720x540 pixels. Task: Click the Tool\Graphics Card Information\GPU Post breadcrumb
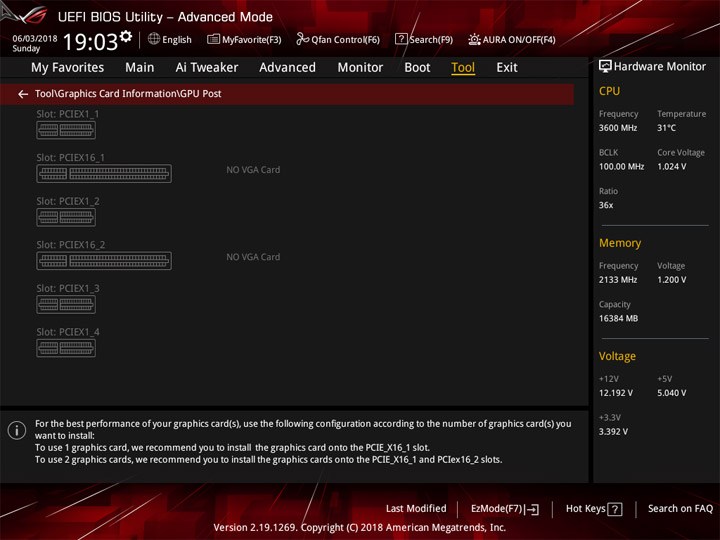[128, 94]
